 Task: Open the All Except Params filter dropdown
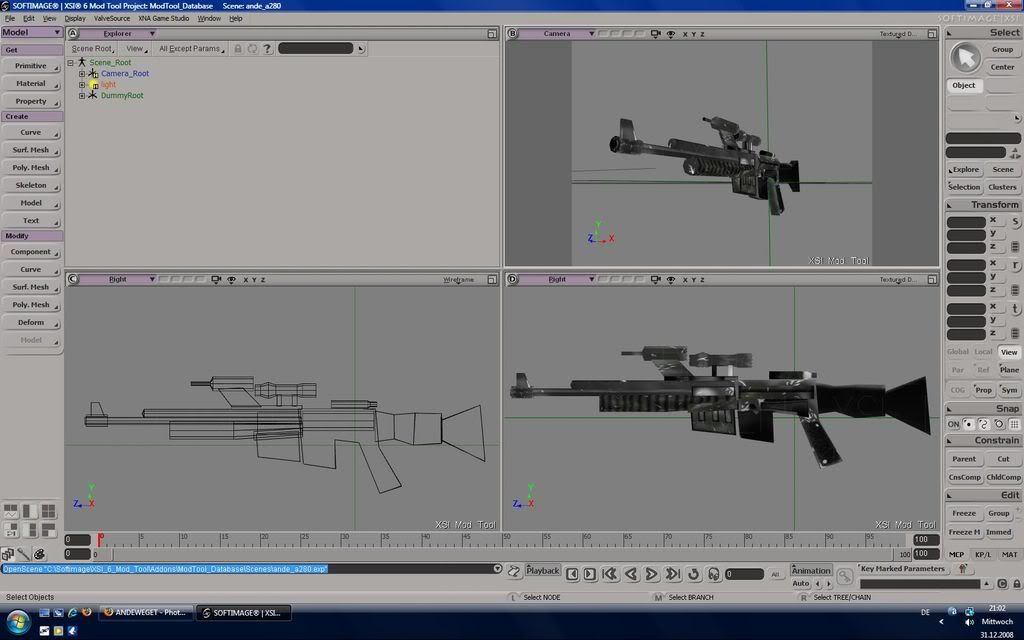click(191, 49)
